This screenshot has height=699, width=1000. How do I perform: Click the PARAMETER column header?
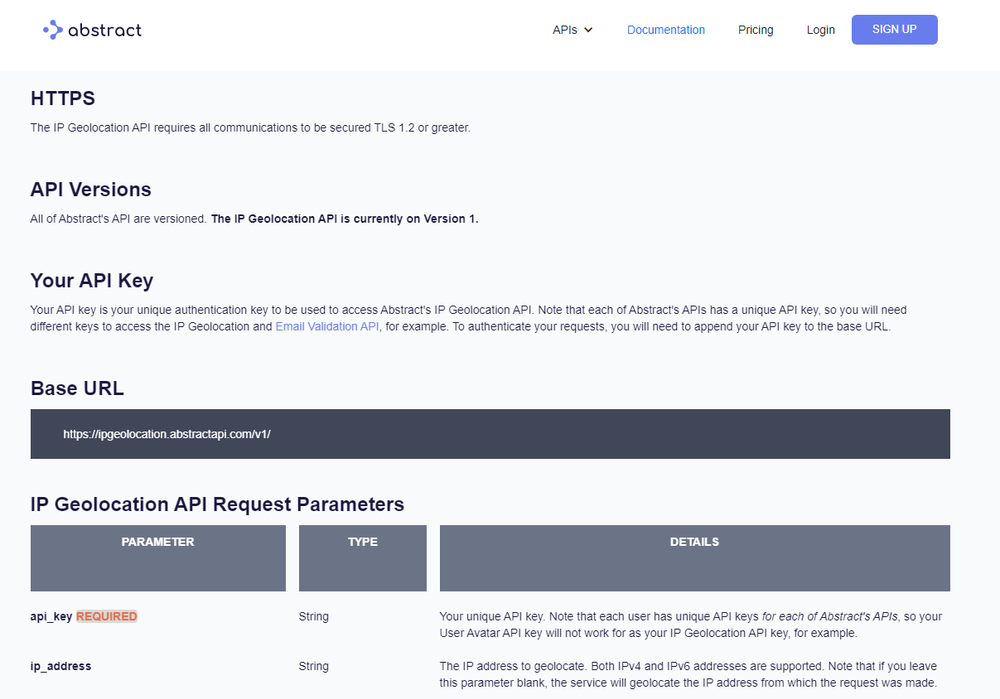tap(158, 558)
